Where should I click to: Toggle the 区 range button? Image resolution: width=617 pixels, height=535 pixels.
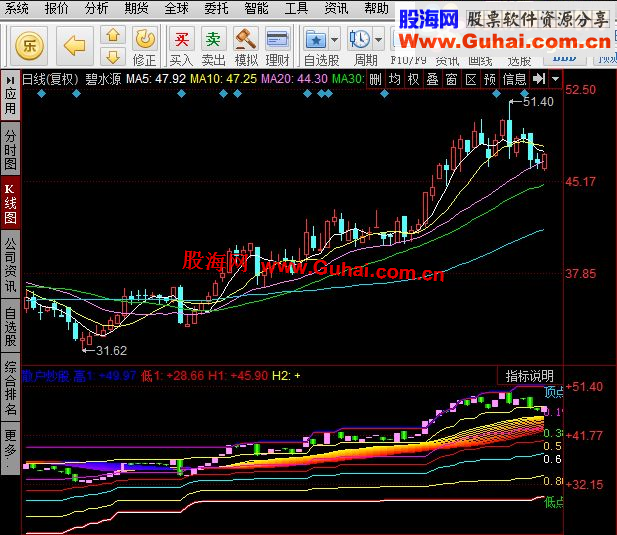(471, 79)
